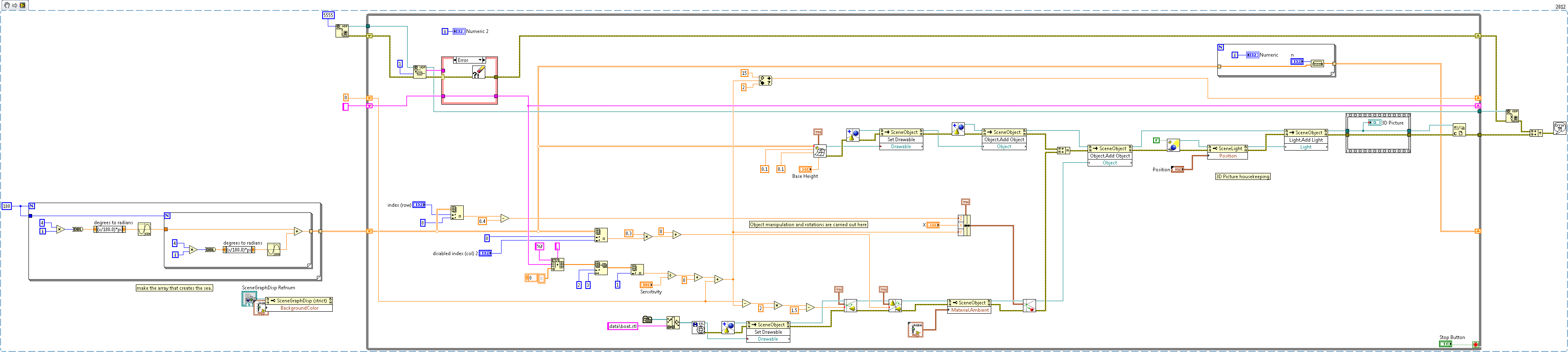Select the Set Translation node icon
Image resolution: width=1568 pixels, height=352 pixels.
click(x=1029, y=306)
